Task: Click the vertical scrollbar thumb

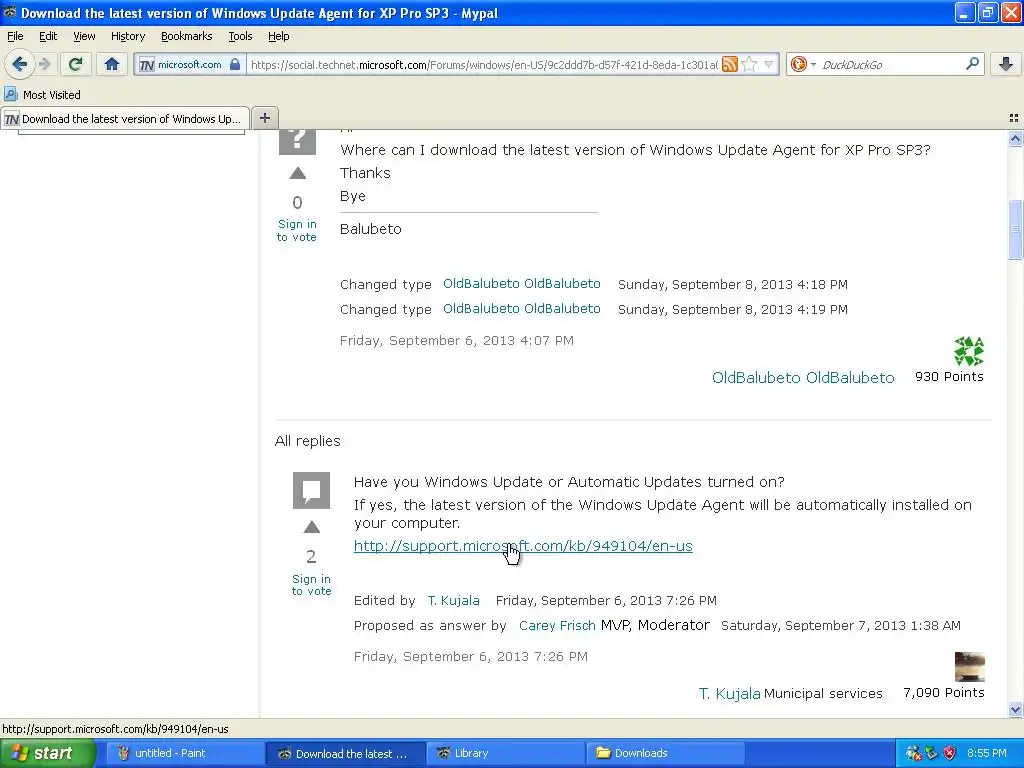Action: click(1015, 229)
